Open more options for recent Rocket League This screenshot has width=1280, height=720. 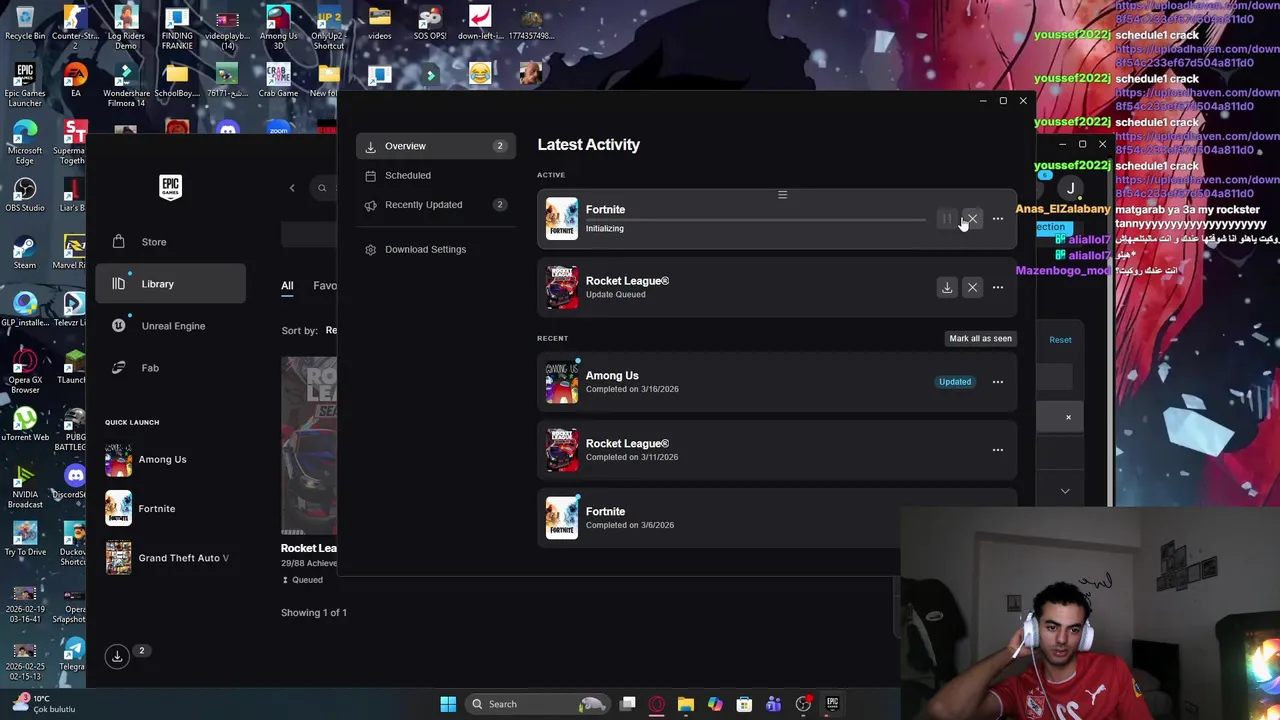(x=997, y=450)
